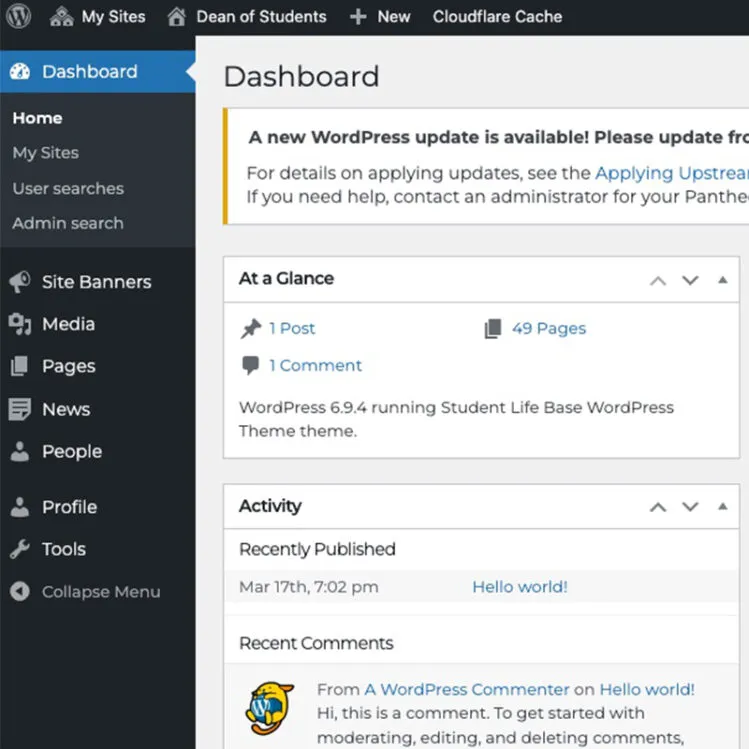Collapse the Activity panel
Screen dimensions: 749x749
[x=723, y=506]
